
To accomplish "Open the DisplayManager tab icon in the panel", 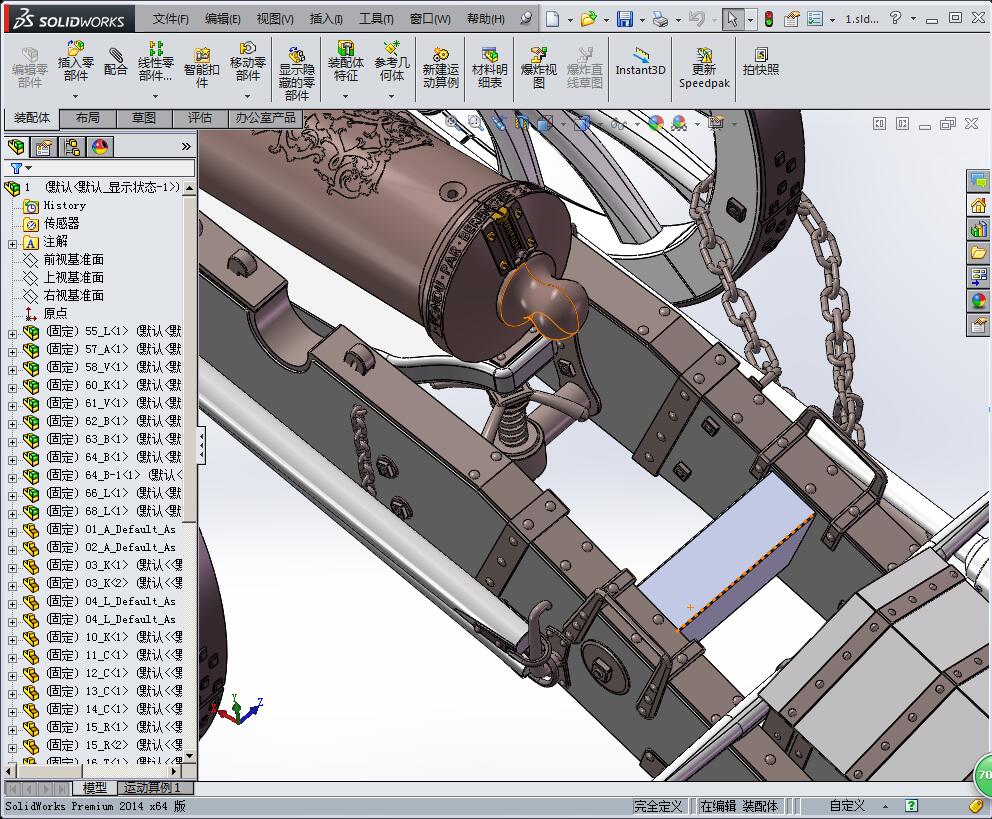I will pyautogui.click(x=99, y=147).
